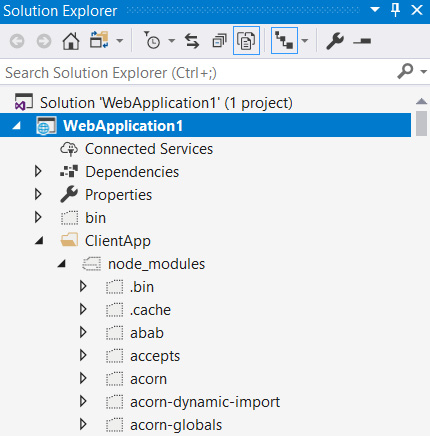430x436 pixels.
Task: Open the Solution Explorer window options menu
Action: (x=375, y=9)
